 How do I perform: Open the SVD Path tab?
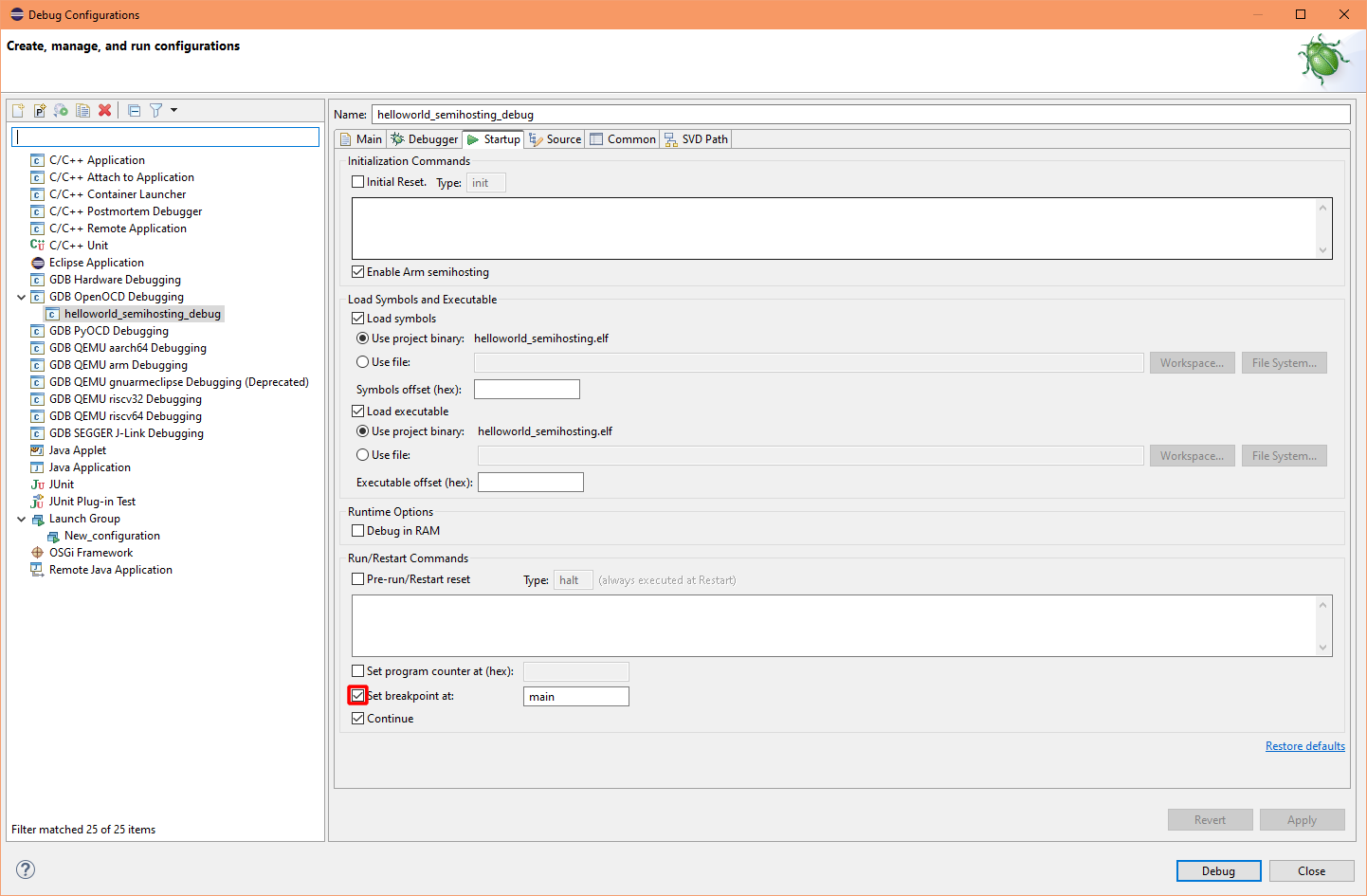[696, 138]
